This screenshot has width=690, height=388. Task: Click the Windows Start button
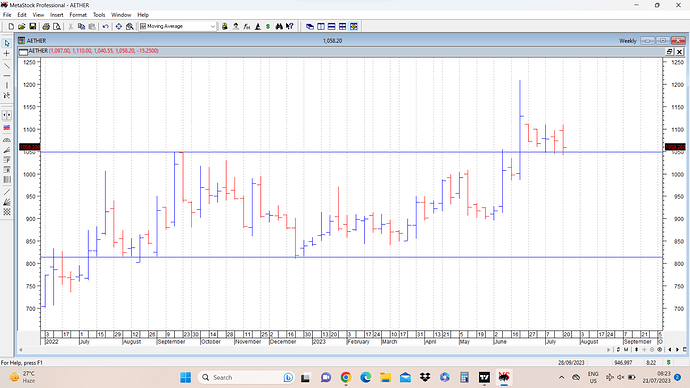[186, 377]
